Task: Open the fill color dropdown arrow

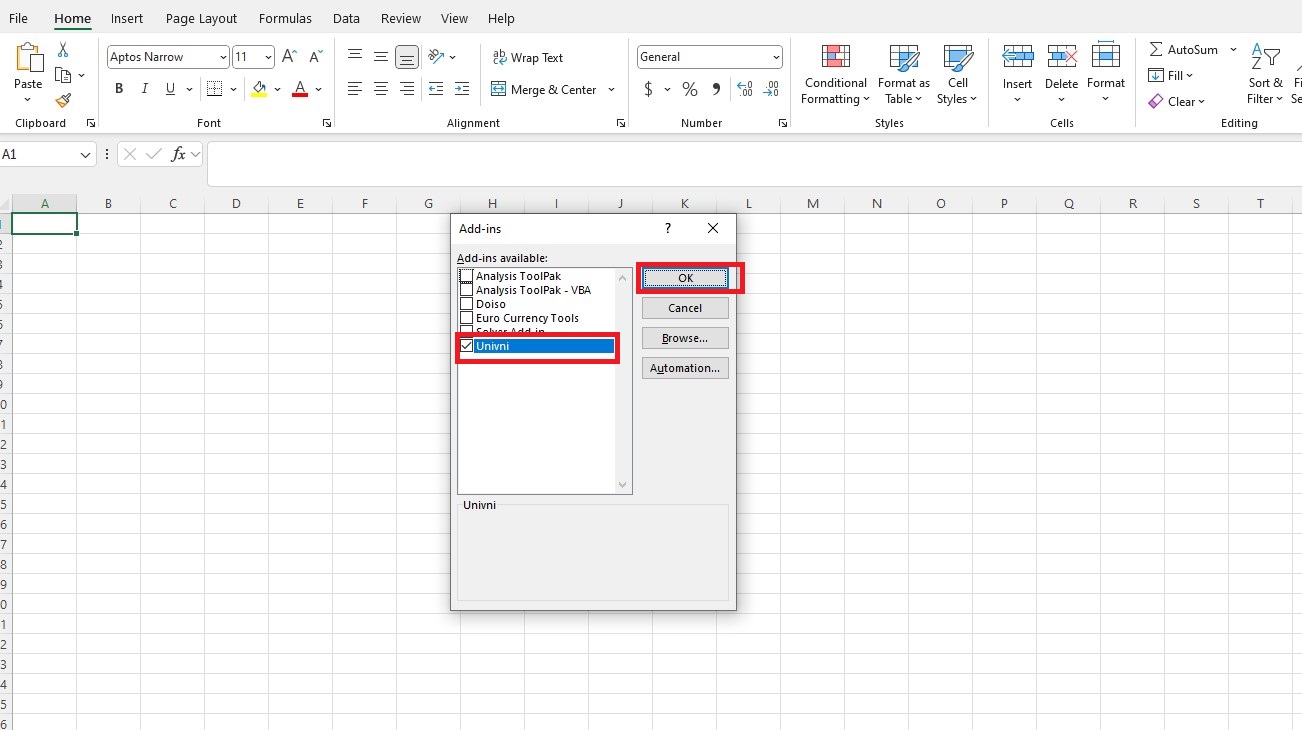Action: (x=277, y=89)
